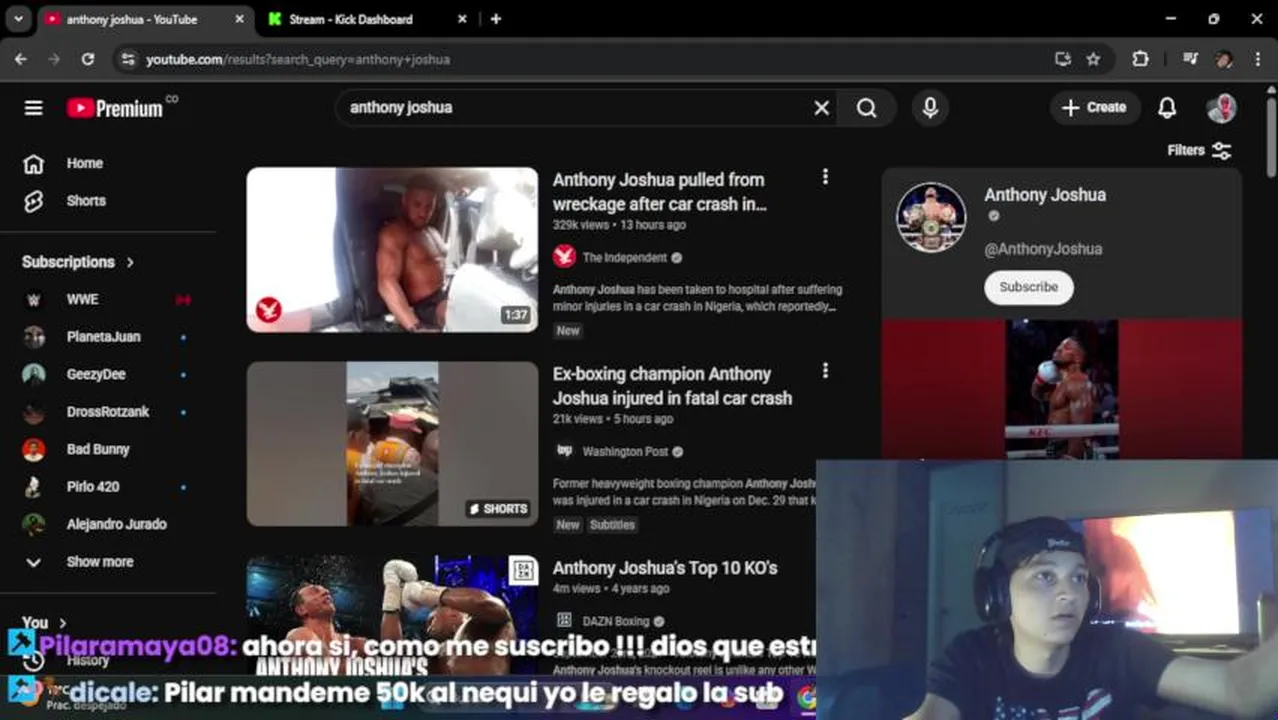Screen dimensions: 1278x720
Task: Open more options for the wreckage video
Action: click(825, 177)
